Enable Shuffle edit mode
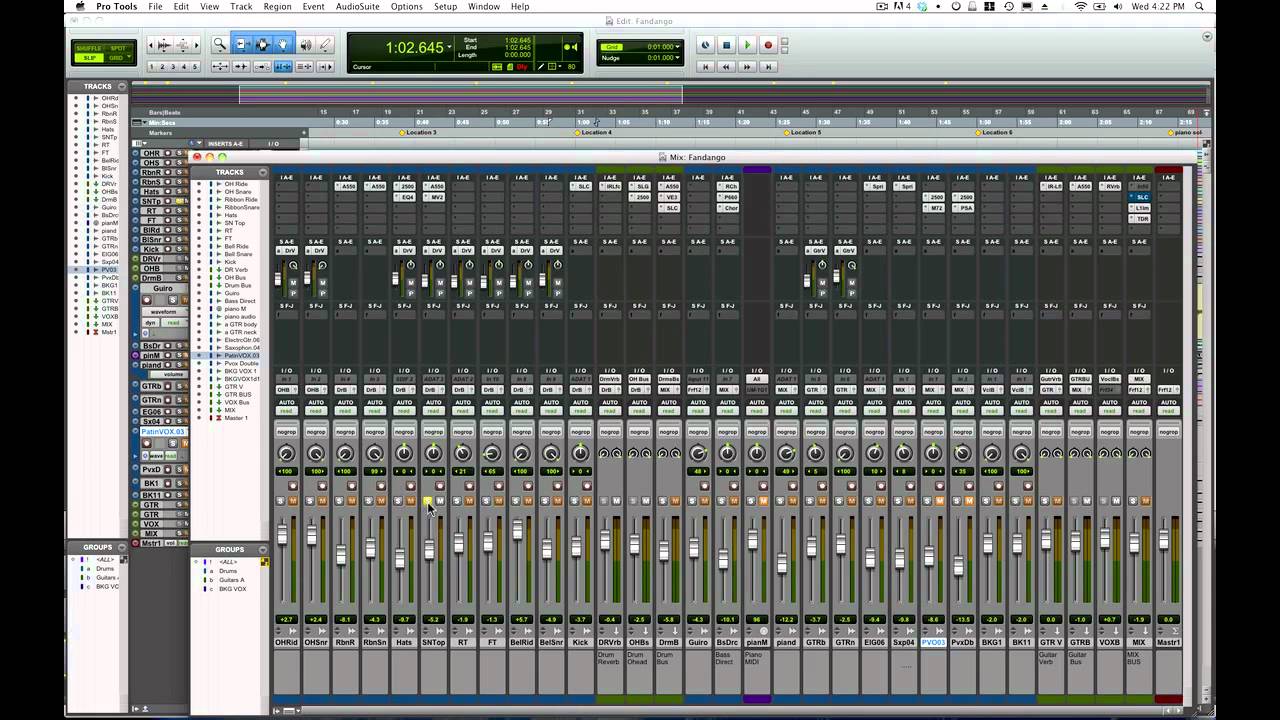The image size is (1280, 720). (90, 48)
